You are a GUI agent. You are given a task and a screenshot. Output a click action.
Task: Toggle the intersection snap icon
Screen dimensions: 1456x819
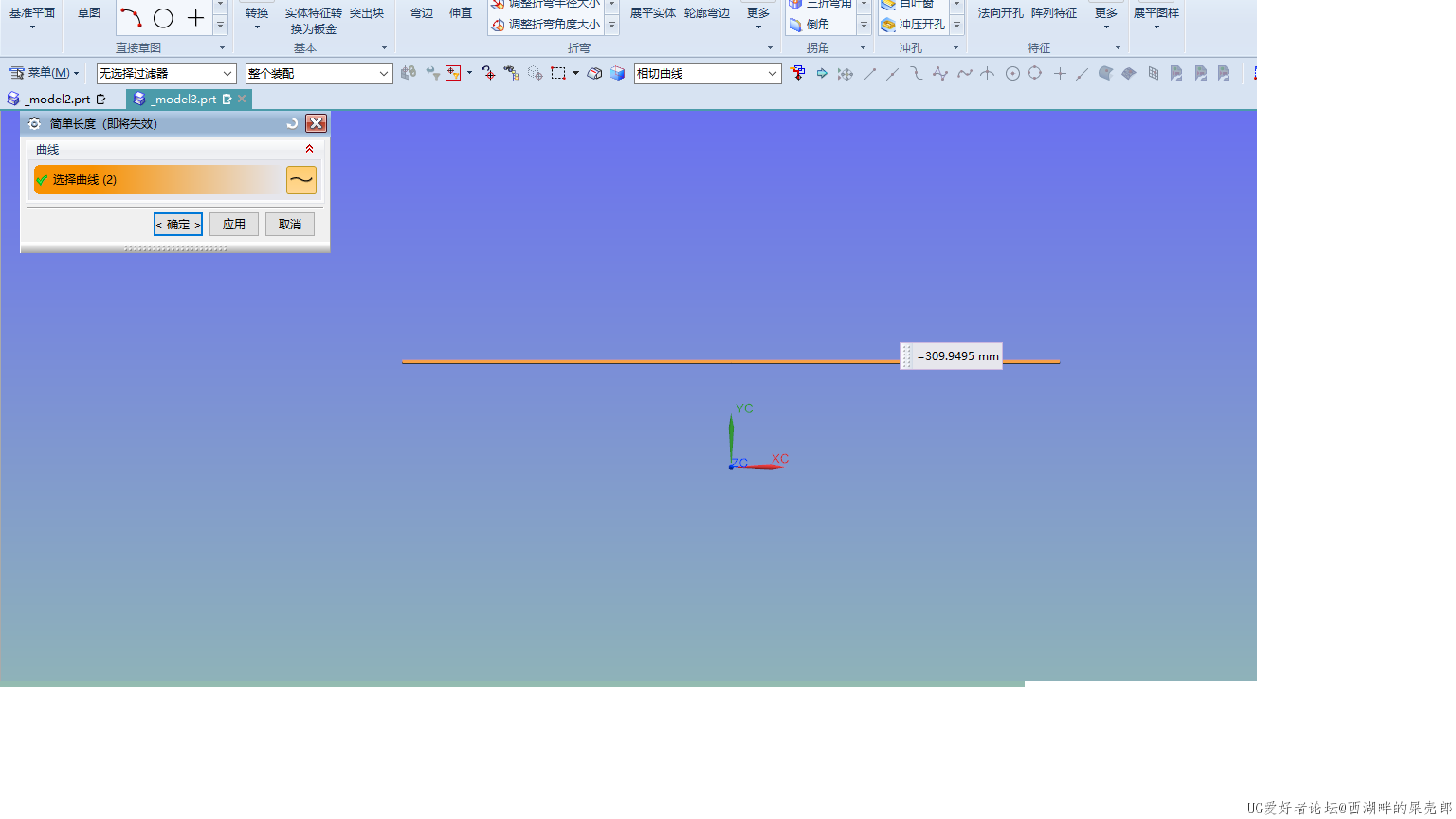point(988,73)
